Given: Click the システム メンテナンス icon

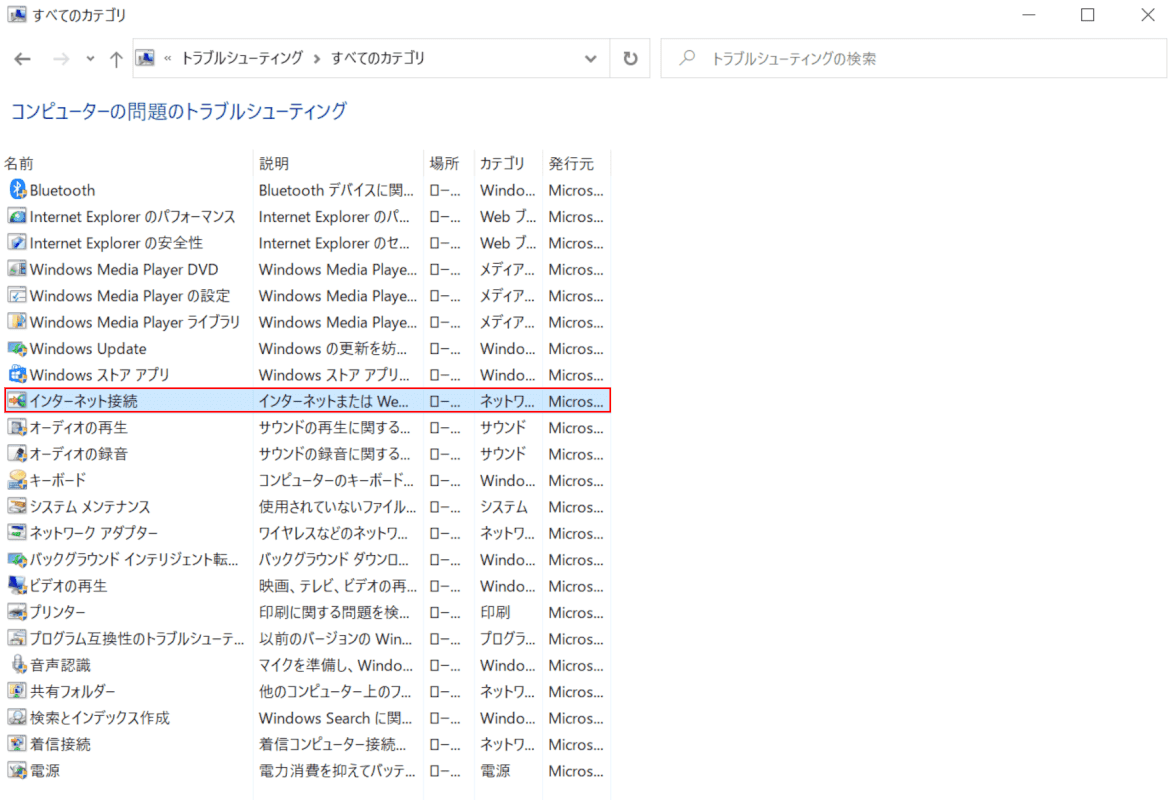Looking at the screenshot, I should [x=17, y=507].
